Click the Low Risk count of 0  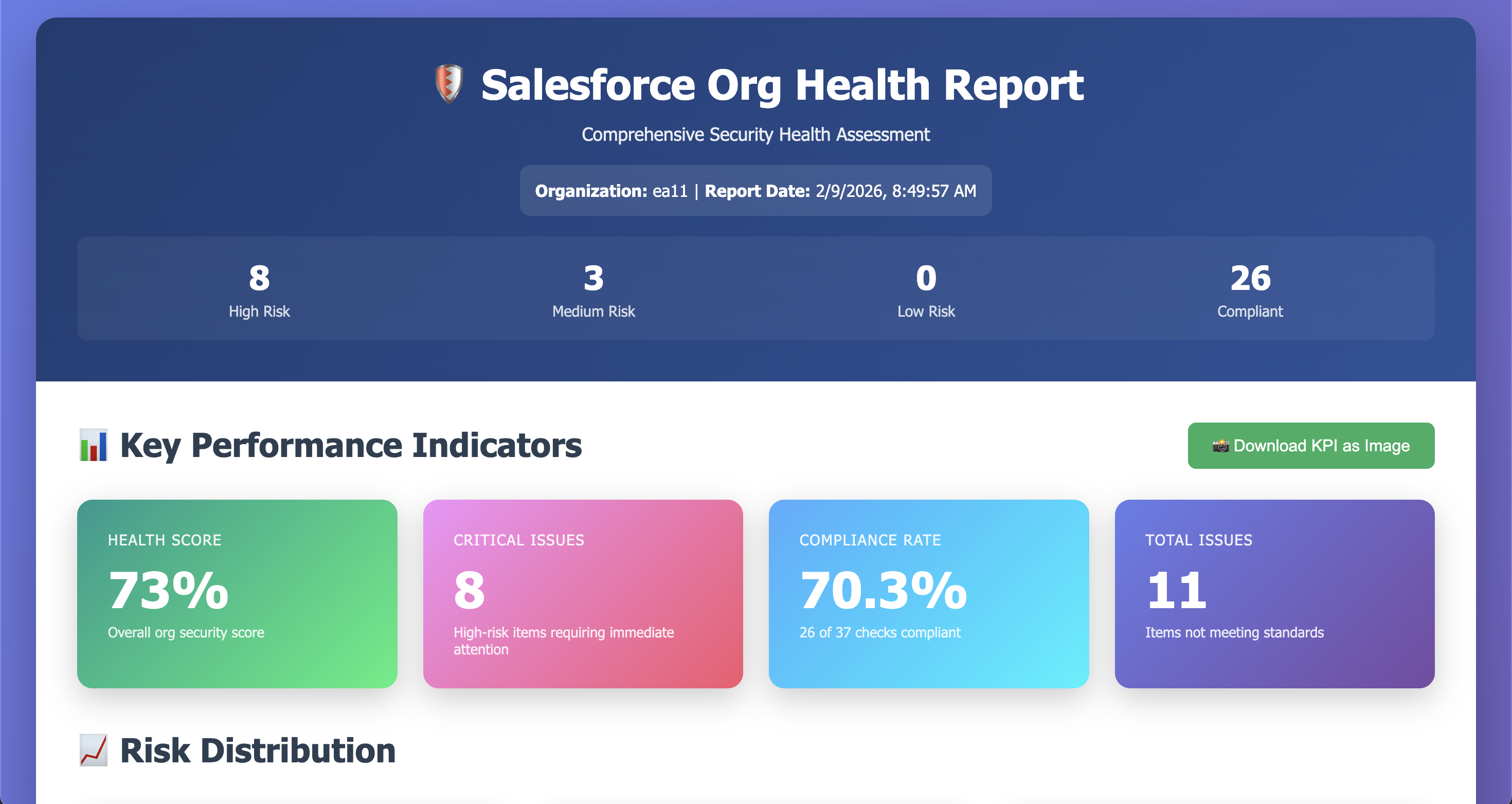[926, 278]
